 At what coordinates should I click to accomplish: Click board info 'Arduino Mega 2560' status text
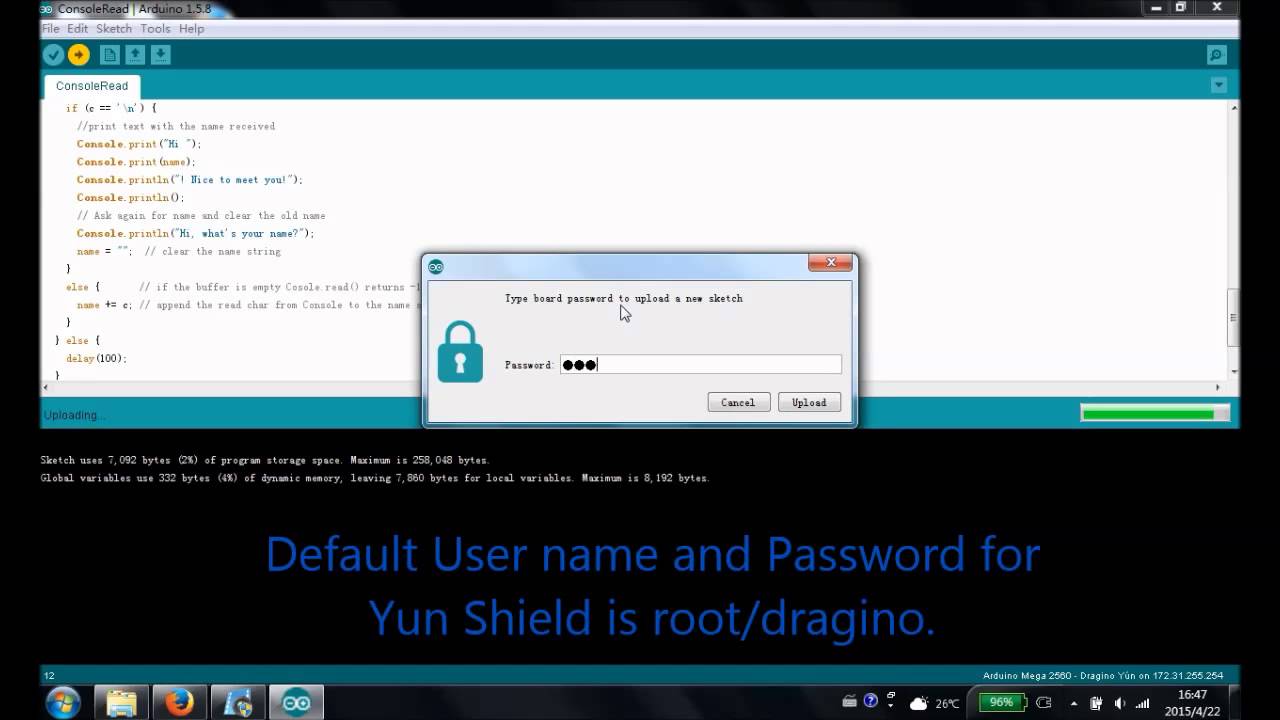[x=1103, y=675]
